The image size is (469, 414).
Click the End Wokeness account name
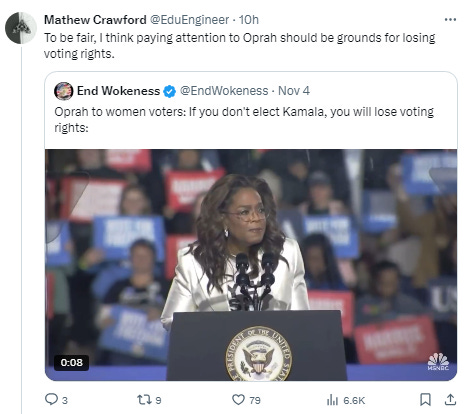click(x=118, y=91)
